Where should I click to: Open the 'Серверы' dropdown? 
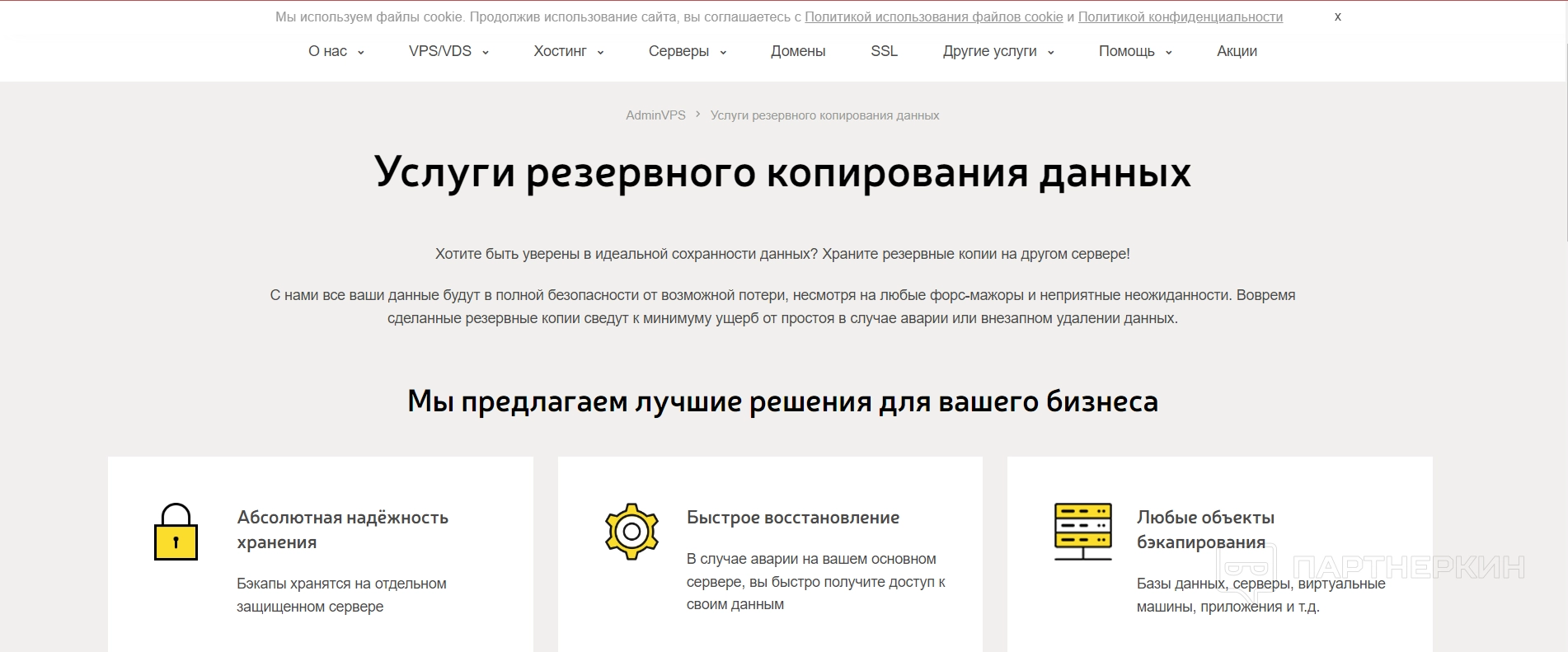687,51
